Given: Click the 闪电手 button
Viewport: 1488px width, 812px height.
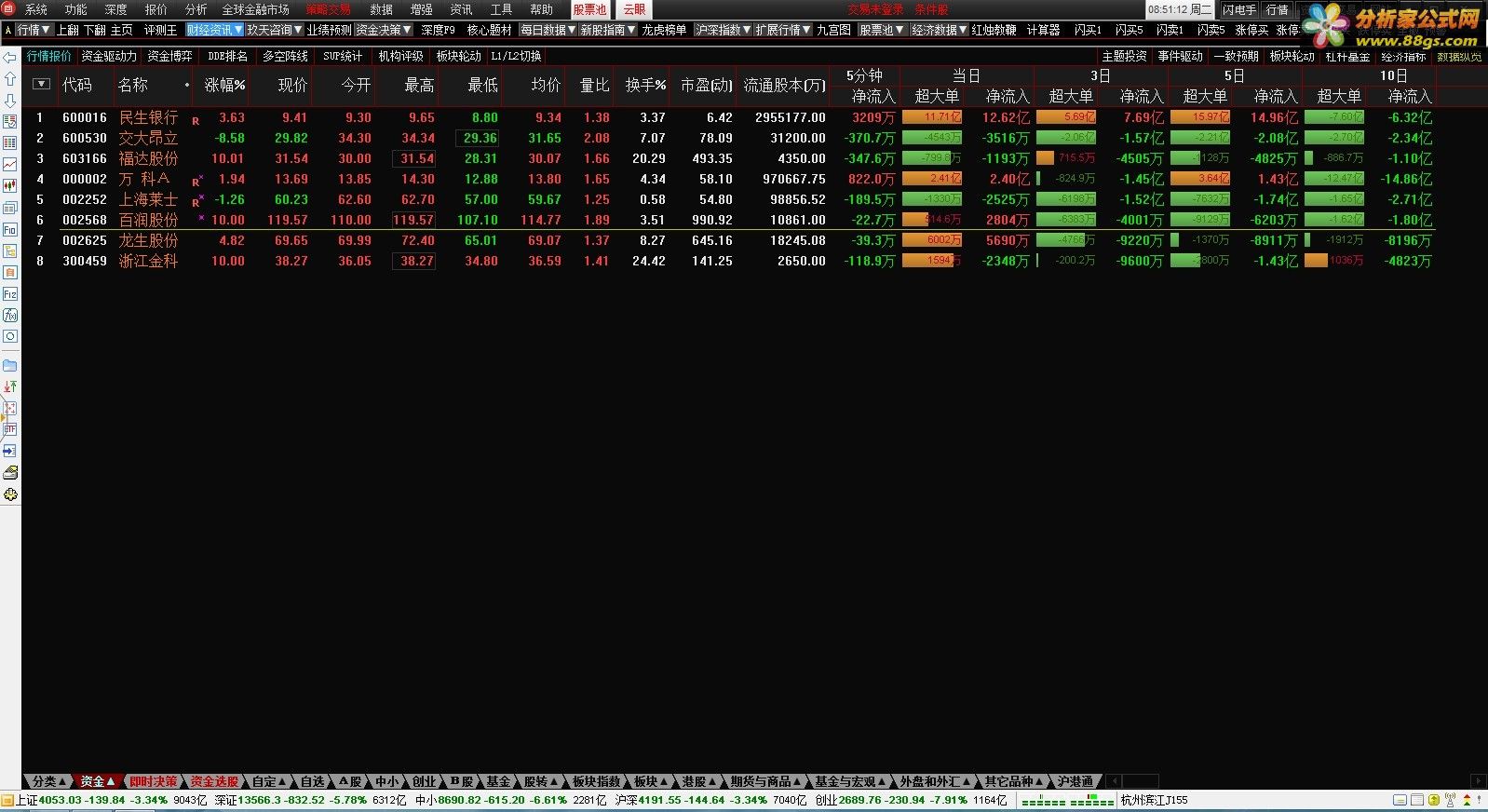Looking at the screenshot, I should point(1238,9).
